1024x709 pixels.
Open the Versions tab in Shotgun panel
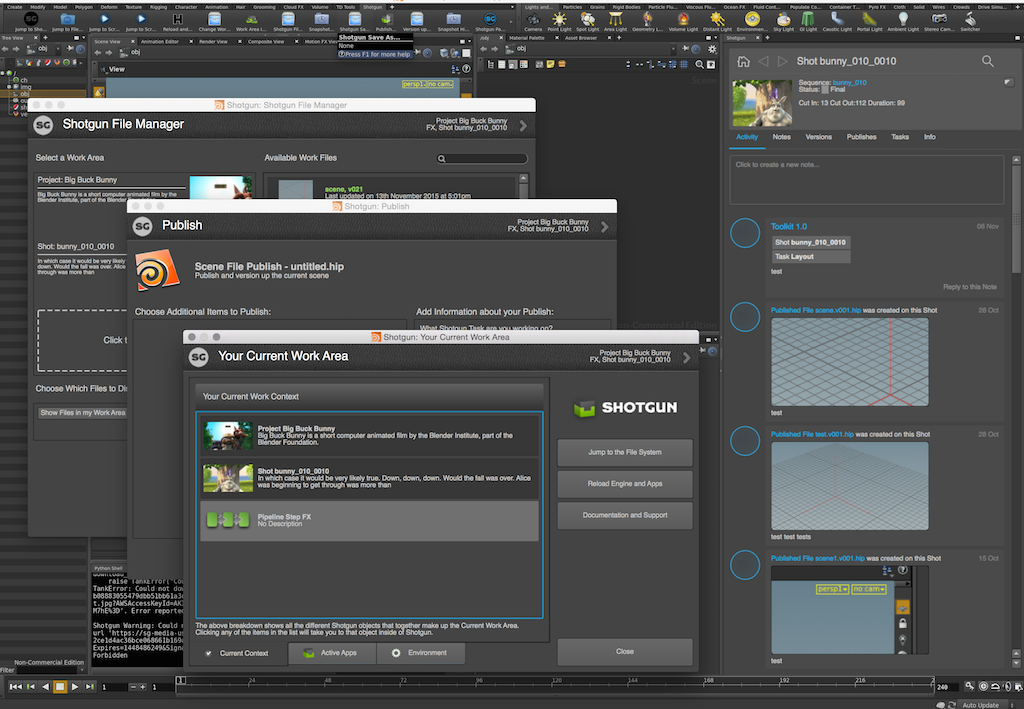[x=818, y=137]
